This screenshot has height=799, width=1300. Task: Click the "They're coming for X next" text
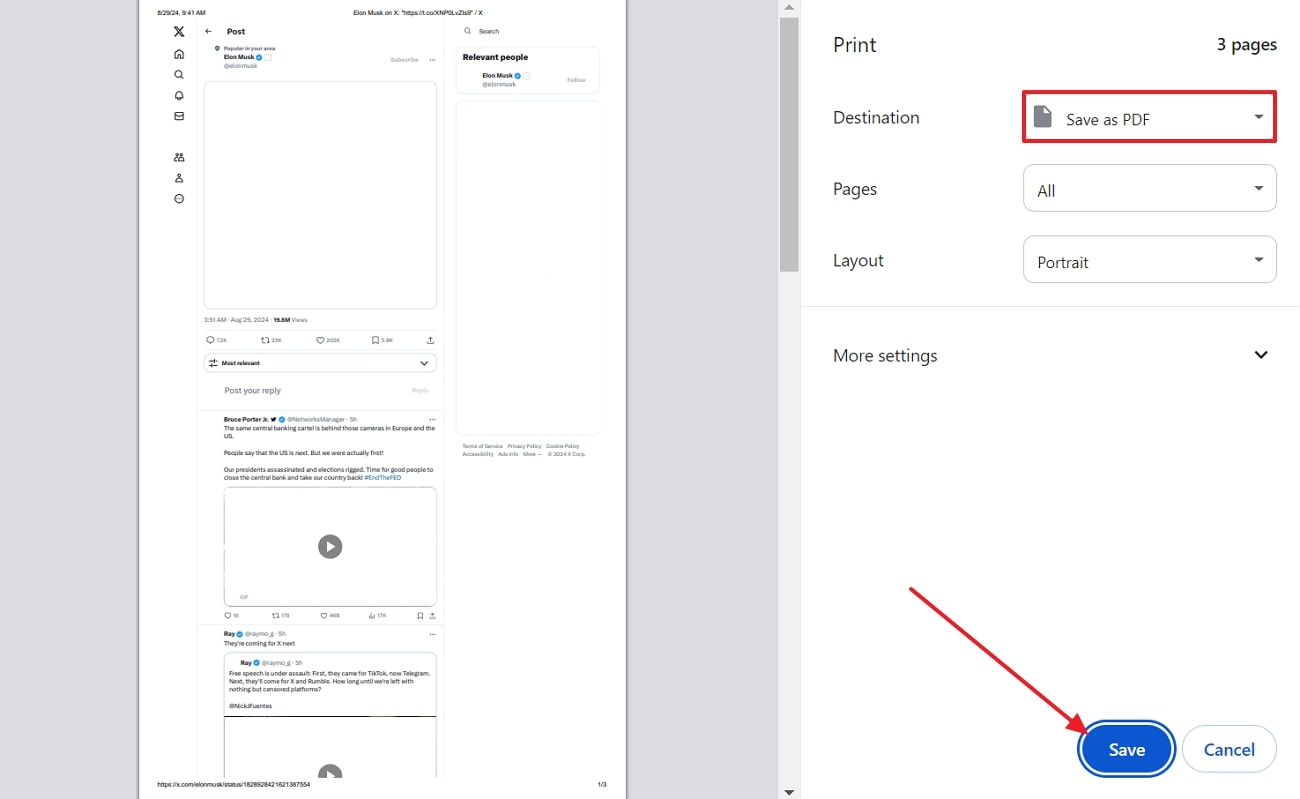point(259,643)
